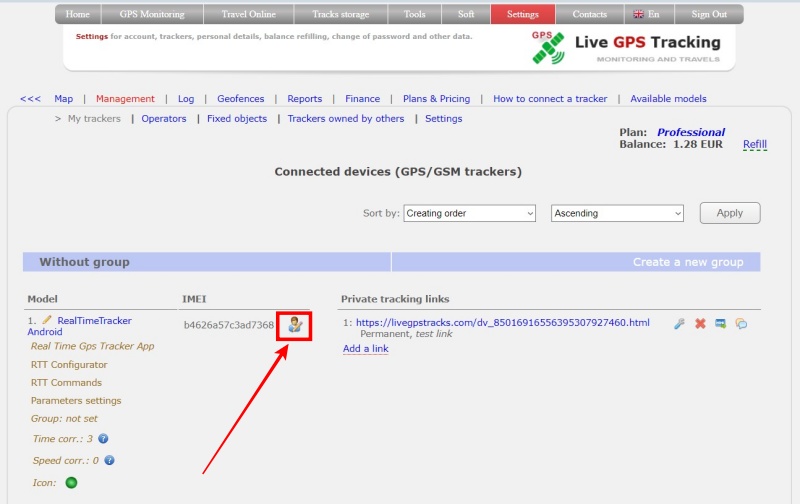Image resolution: width=800 pixels, height=504 pixels.
Task: Click the pencil icon next to RealTimeTracker
Action: tap(47, 320)
